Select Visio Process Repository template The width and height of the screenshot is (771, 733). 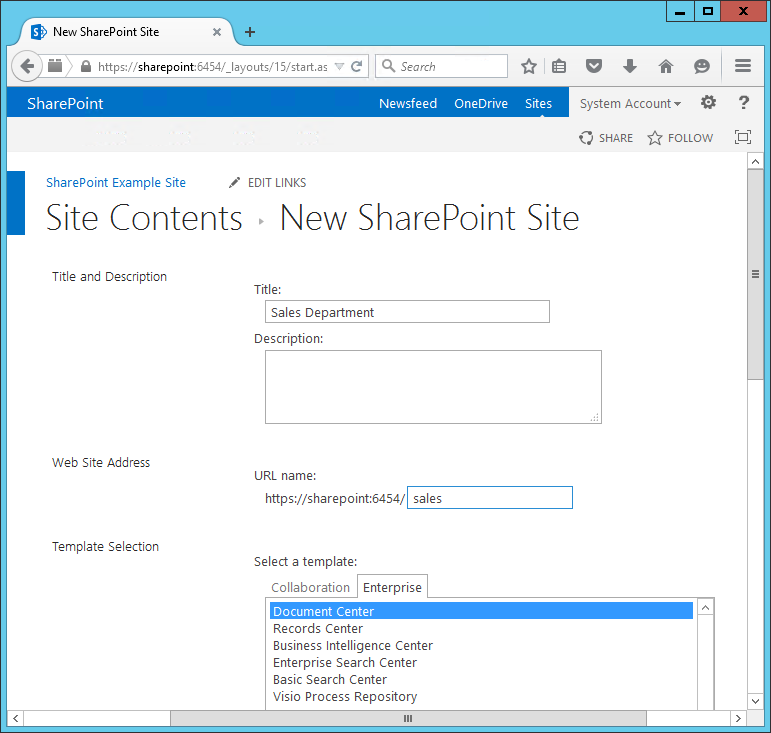(481, 696)
